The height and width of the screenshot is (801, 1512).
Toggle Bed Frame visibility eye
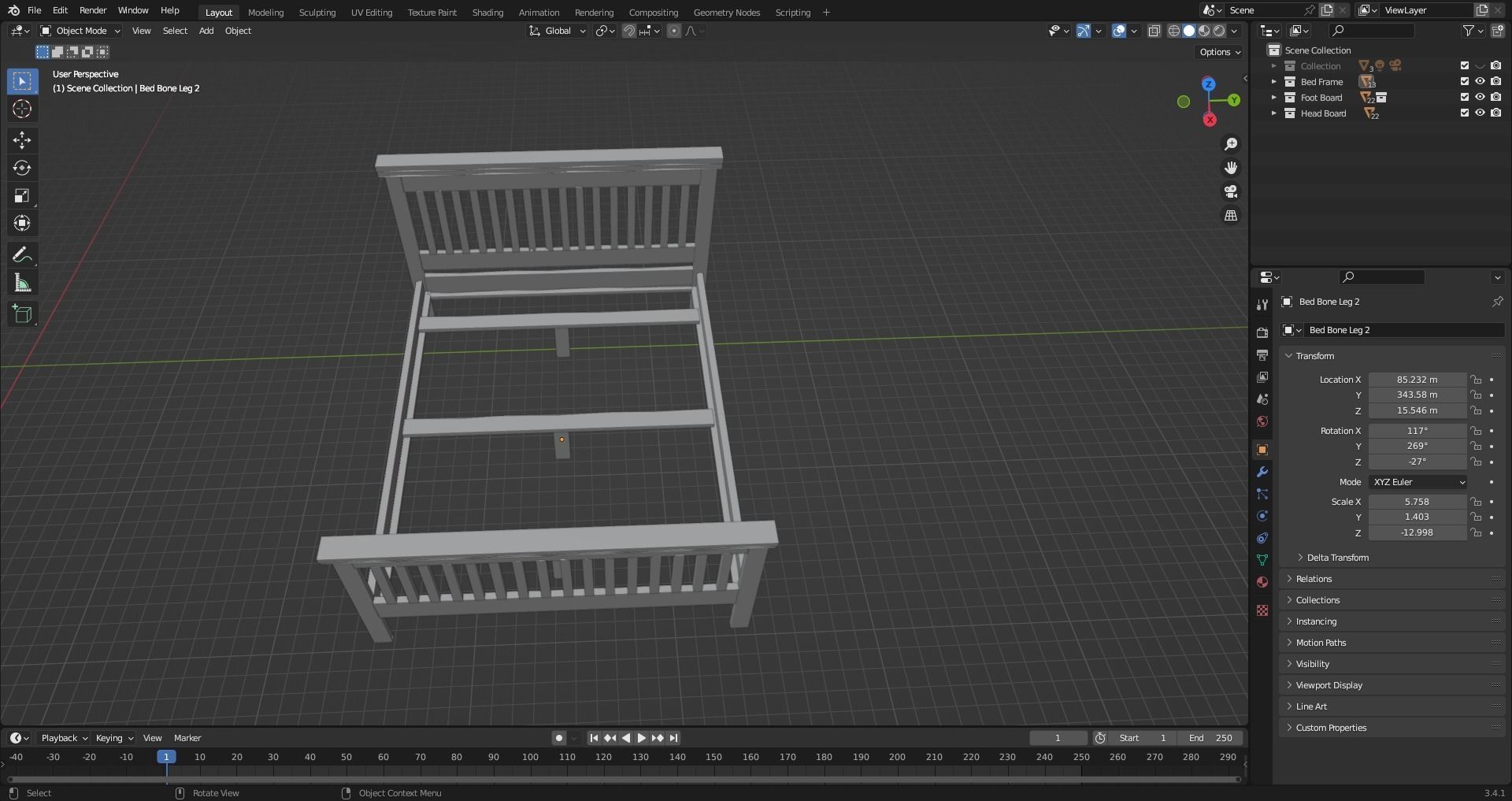[x=1480, y=81]
